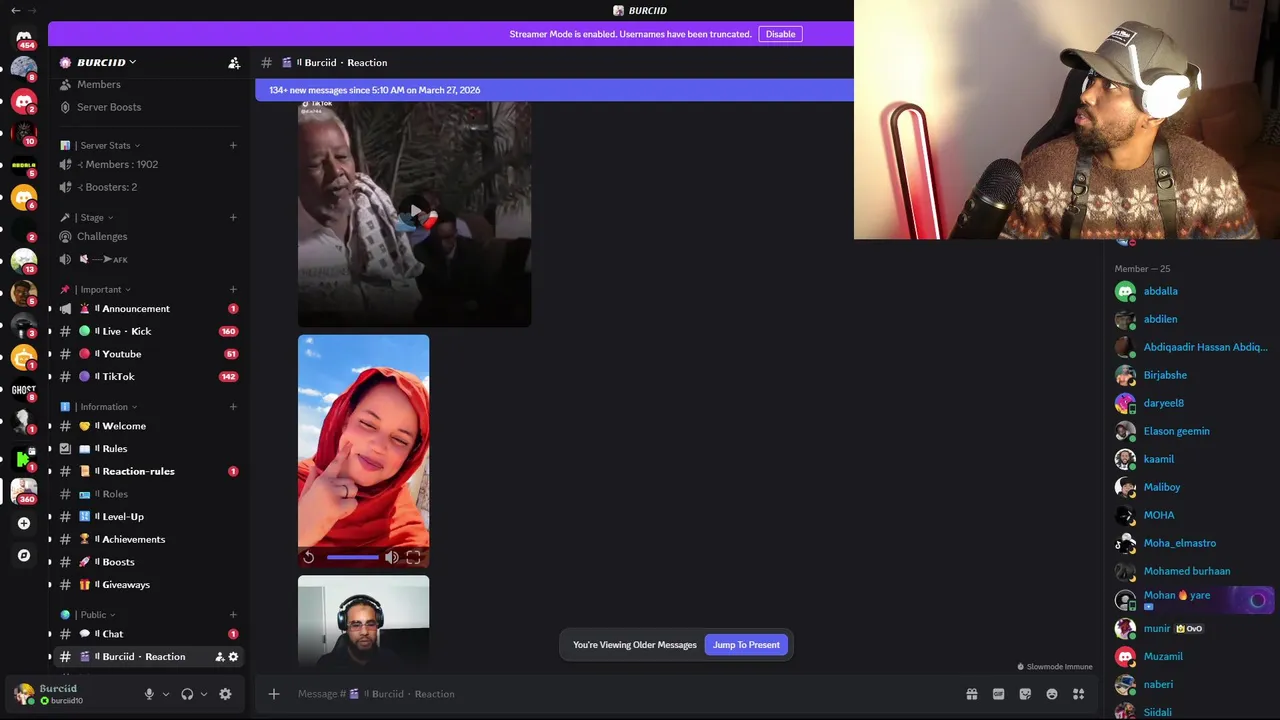Open Chat channel in Public

point(148,634)
